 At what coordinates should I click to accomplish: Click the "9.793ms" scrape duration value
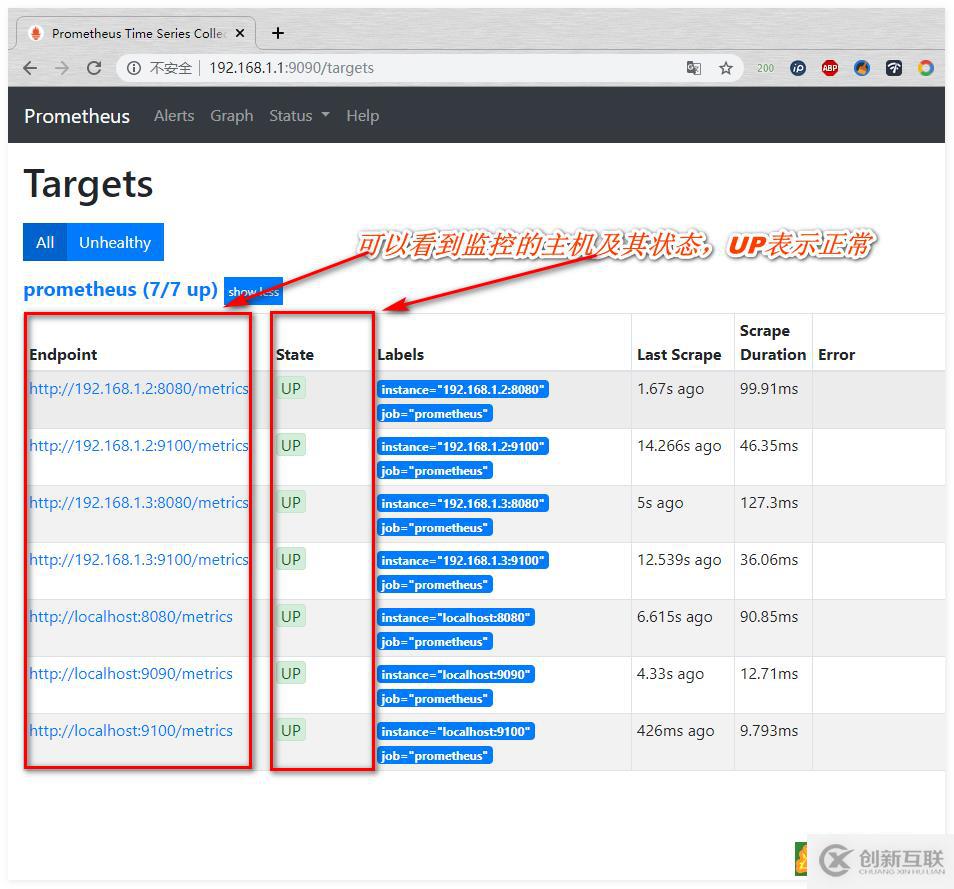769,731
